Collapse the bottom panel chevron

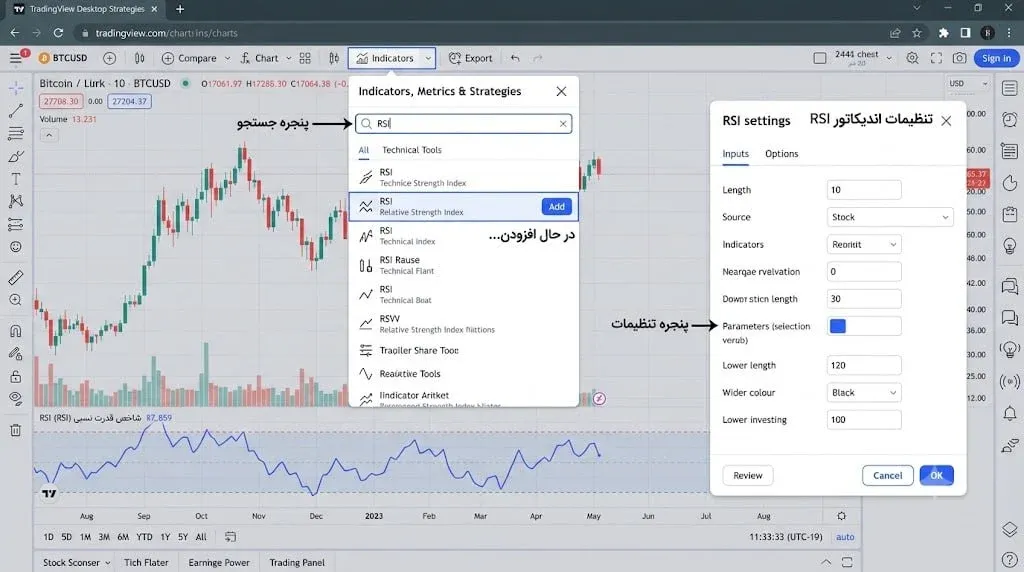pyautogui.click(x=826, y=562)
